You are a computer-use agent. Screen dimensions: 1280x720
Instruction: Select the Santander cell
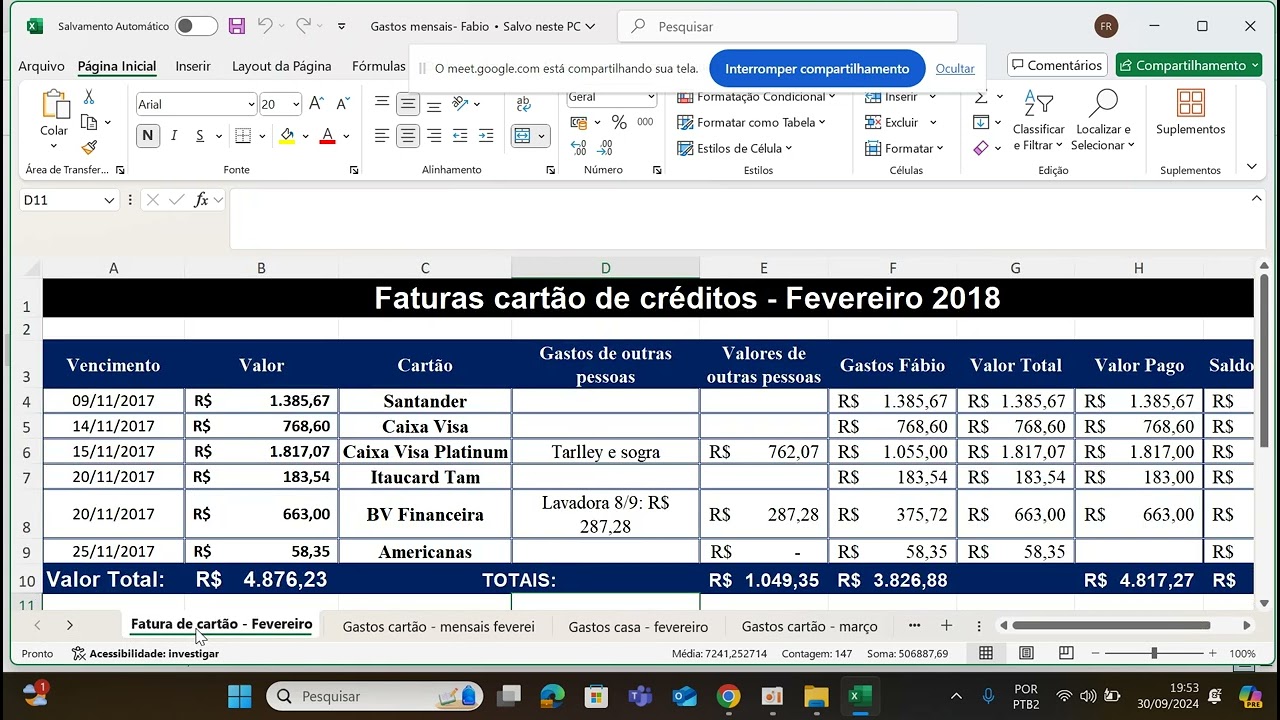(425, 401)
